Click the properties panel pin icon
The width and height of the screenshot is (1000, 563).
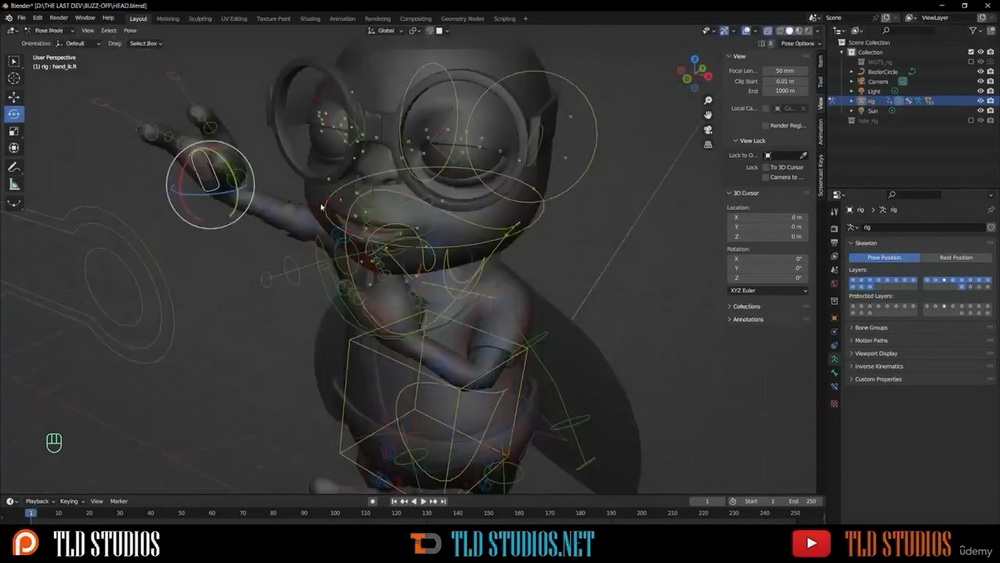point(990,210)
